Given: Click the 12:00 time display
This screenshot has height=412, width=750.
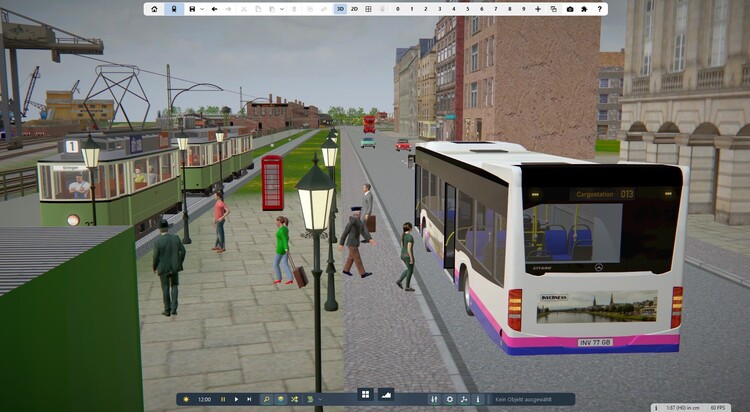Looking at the screenshot, I should coord(204,399).
